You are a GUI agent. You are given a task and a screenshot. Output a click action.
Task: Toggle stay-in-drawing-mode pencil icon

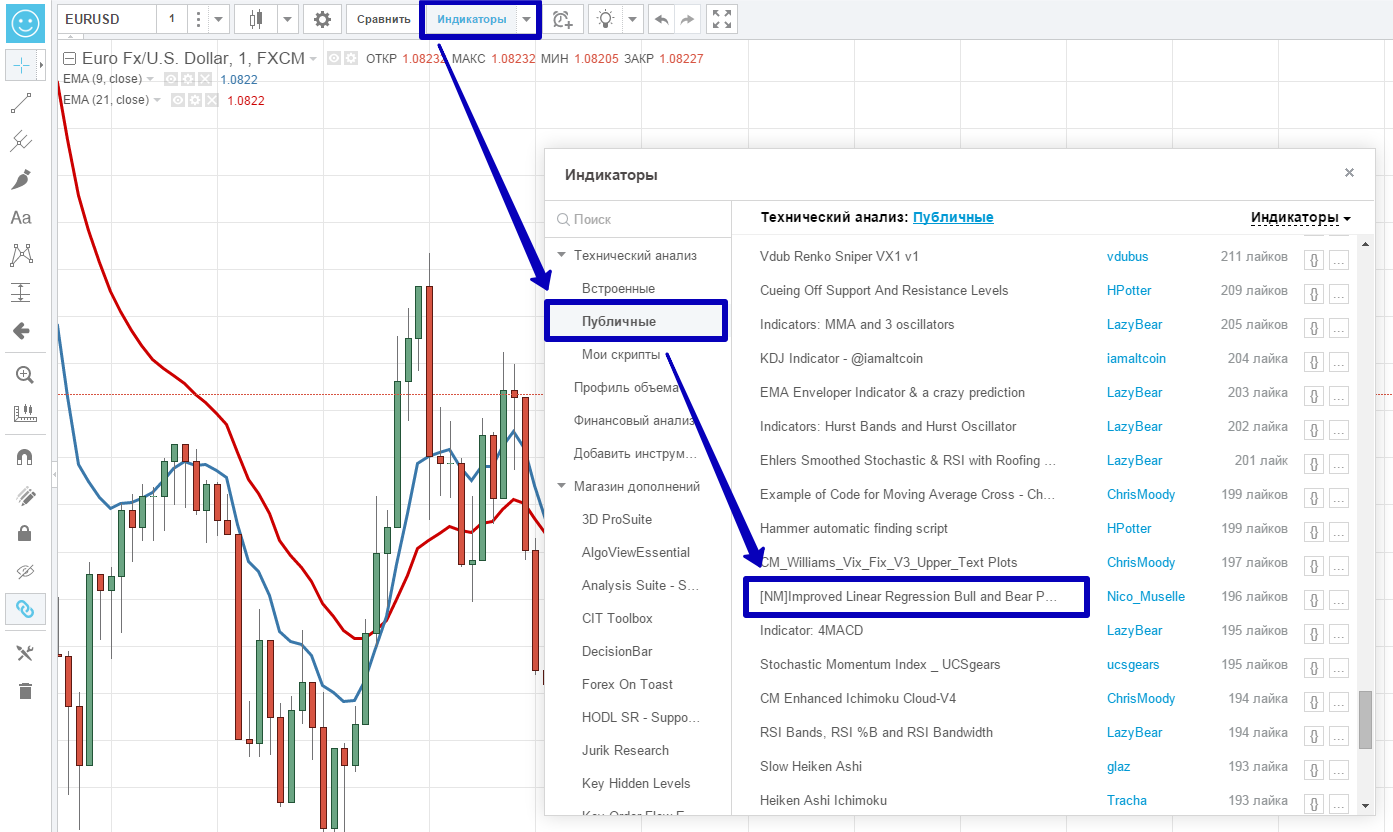(25, 495)
